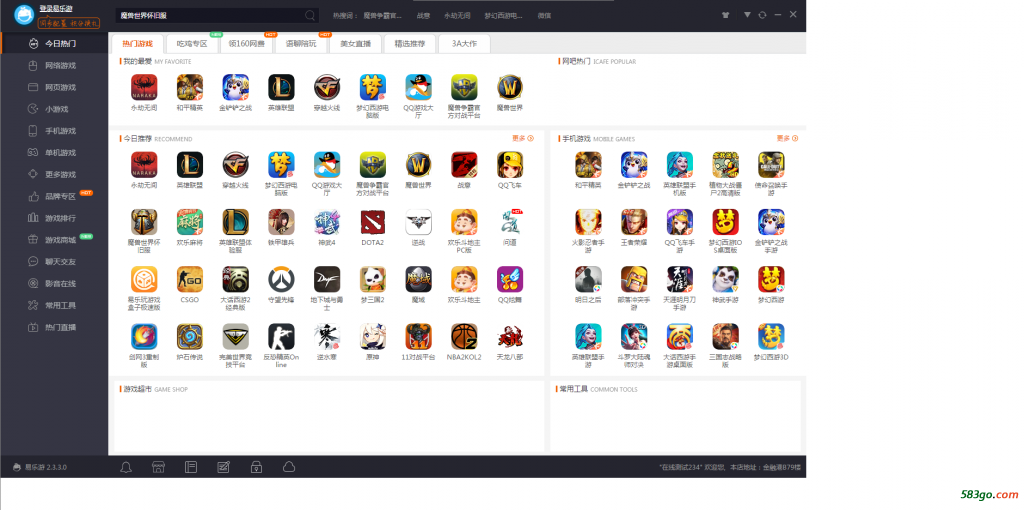Screen dimensions: 1024x510
Task: Open the 逆水寒 game icon
Action: (327, 336)
